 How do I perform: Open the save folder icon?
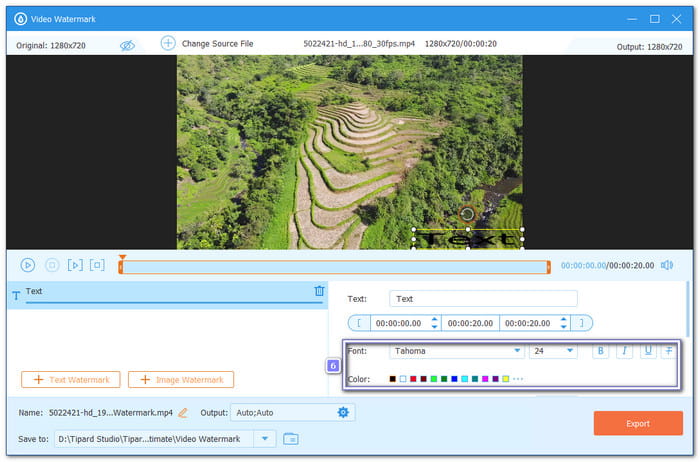[x=291, y=439]
